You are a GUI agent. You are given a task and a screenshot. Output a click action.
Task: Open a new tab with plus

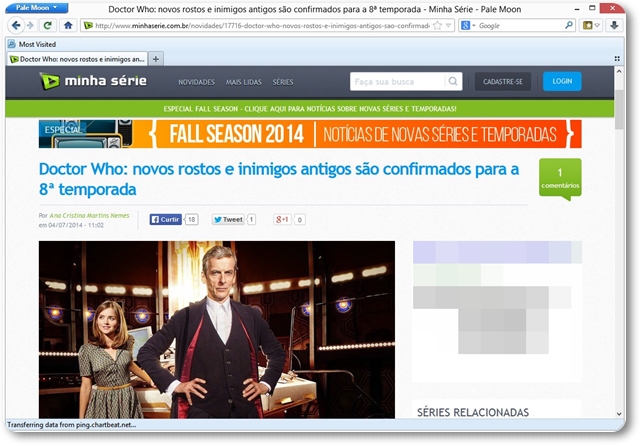pyautogui.click(x=156, y=59)
